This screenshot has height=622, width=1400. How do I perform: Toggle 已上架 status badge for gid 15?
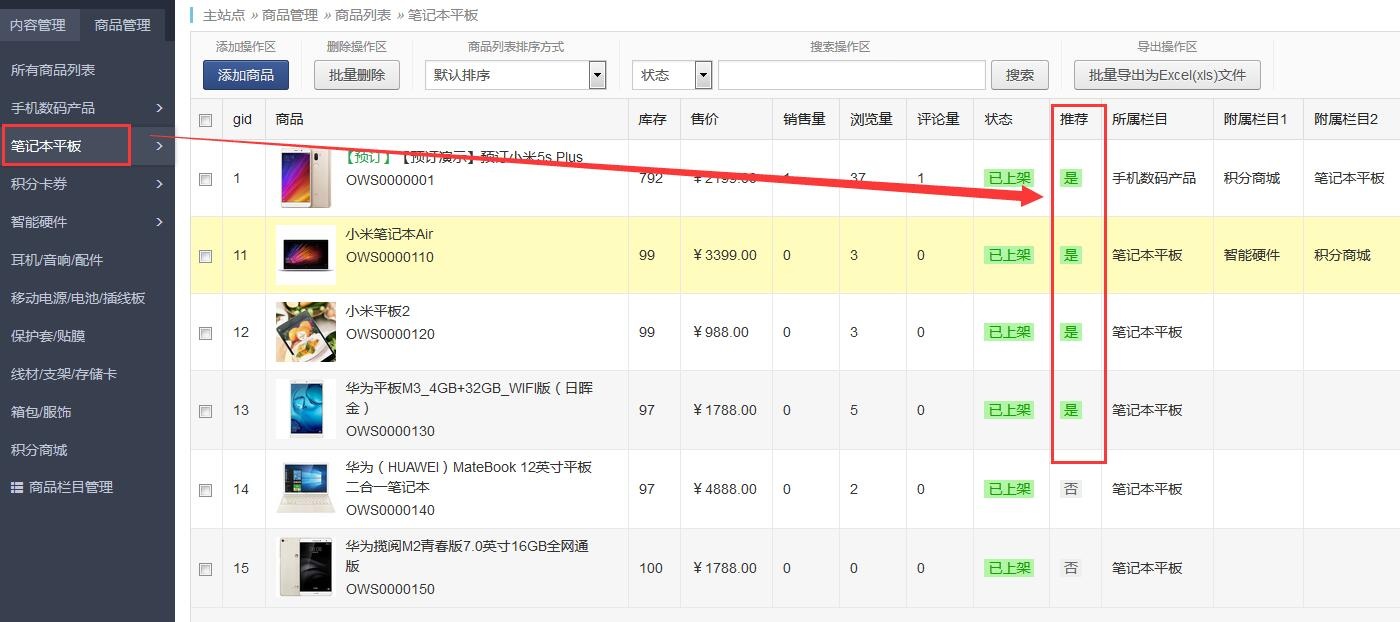click(x=1009, y=568)
